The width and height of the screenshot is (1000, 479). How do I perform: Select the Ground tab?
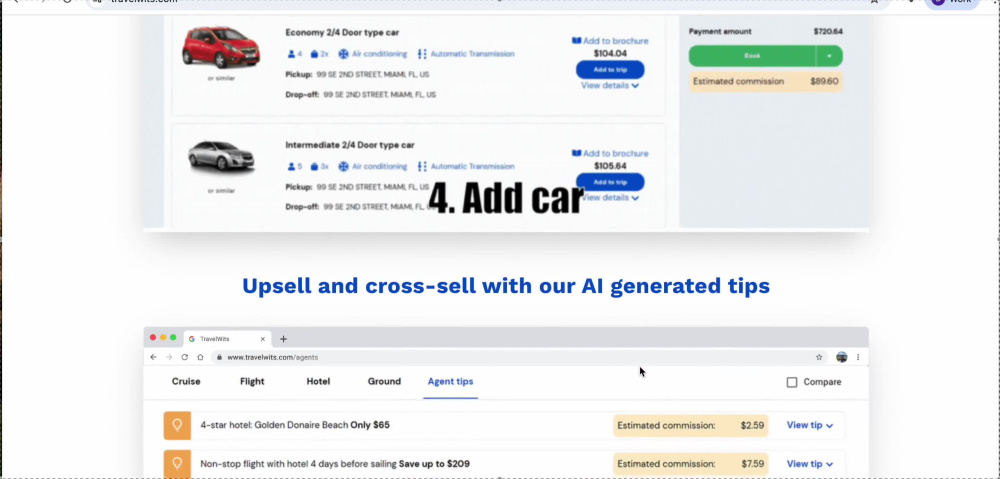point(384,381)
